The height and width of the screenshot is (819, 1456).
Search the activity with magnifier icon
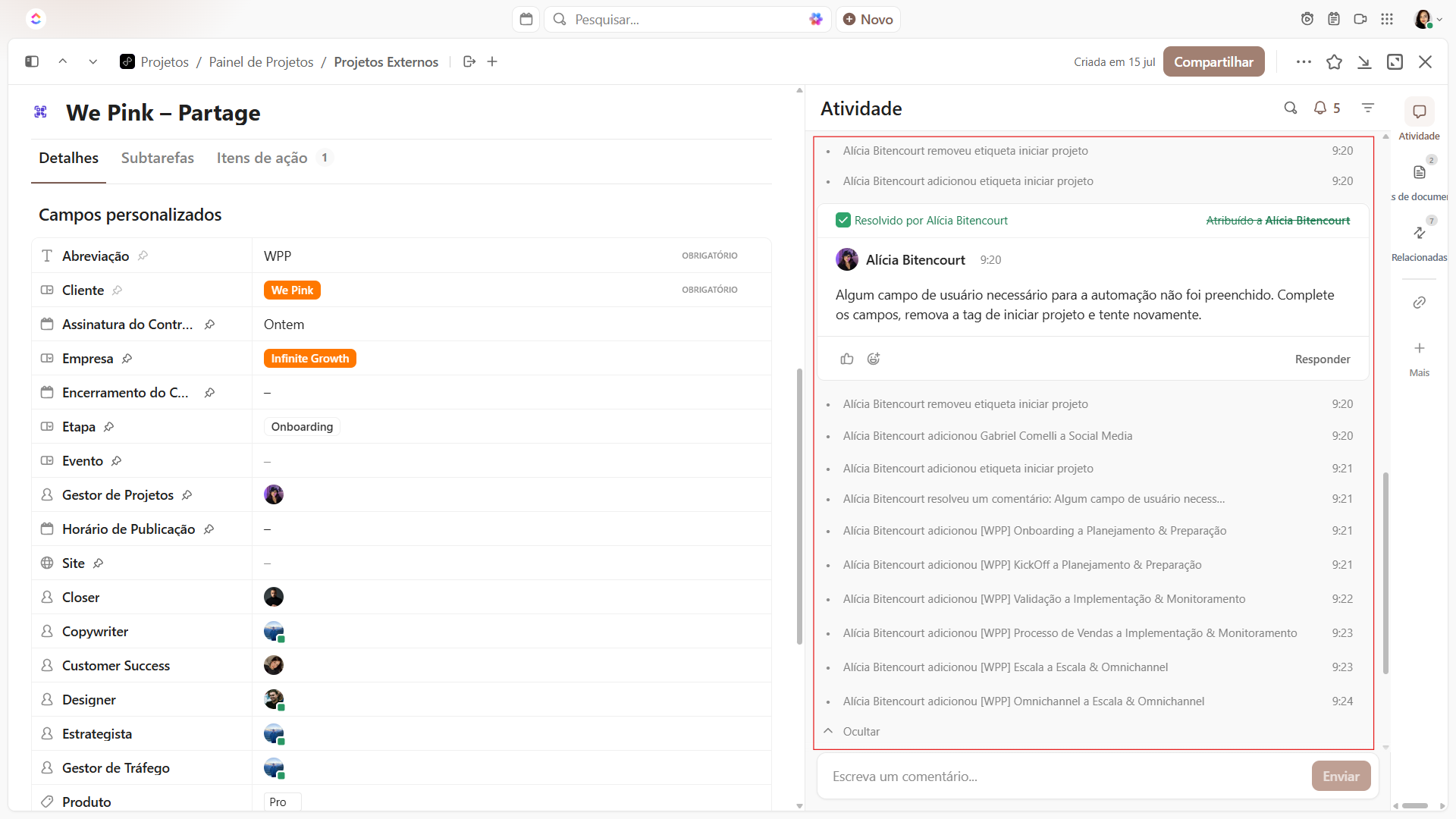[1291, 108]
